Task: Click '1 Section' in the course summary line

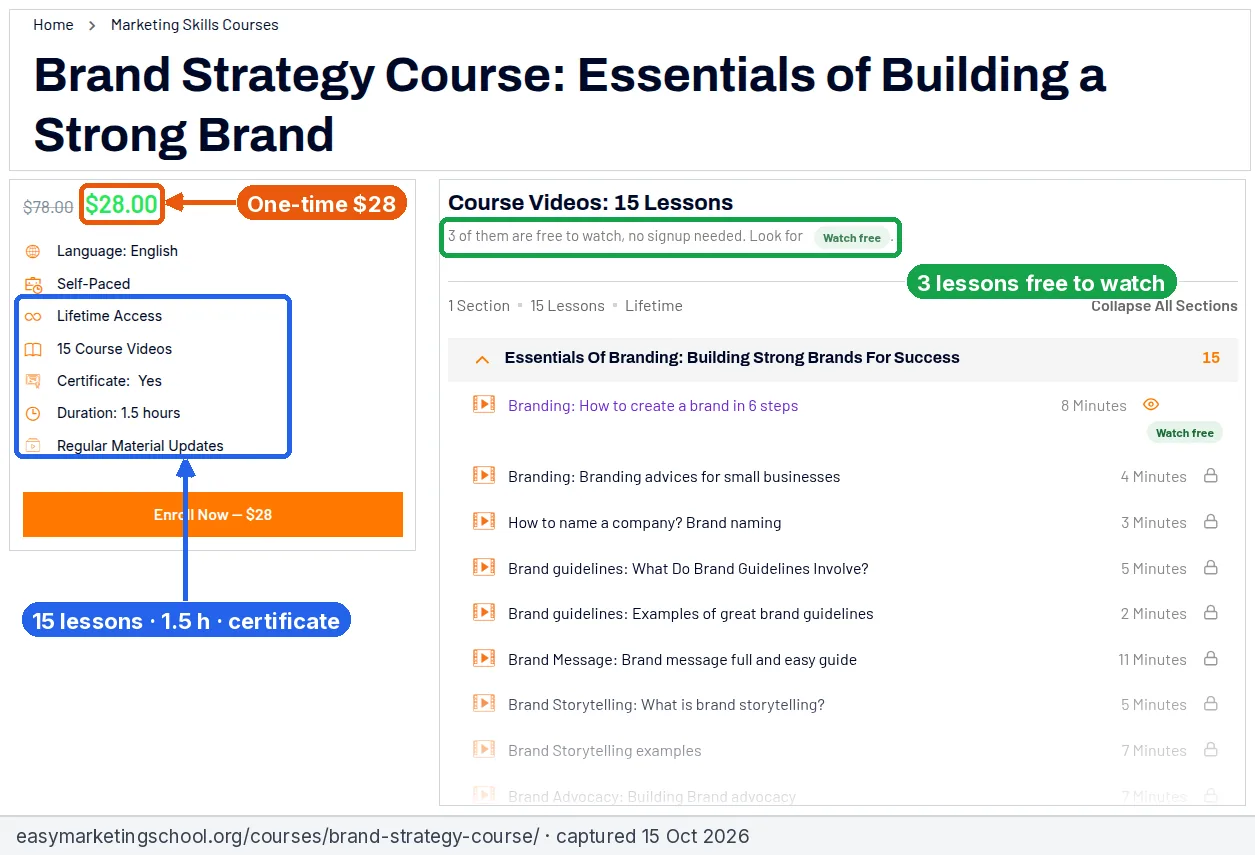Action: point(479,306)
